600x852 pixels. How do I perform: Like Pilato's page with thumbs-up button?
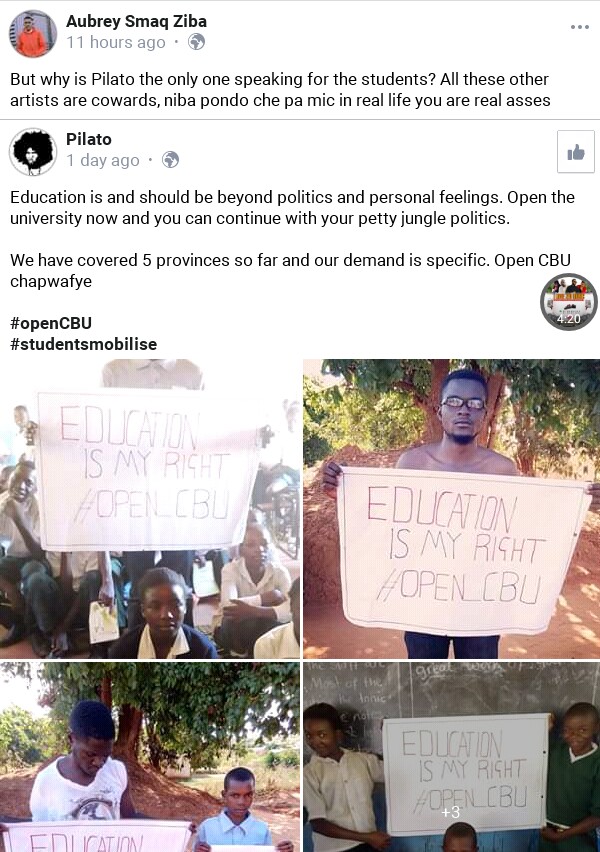576,152
